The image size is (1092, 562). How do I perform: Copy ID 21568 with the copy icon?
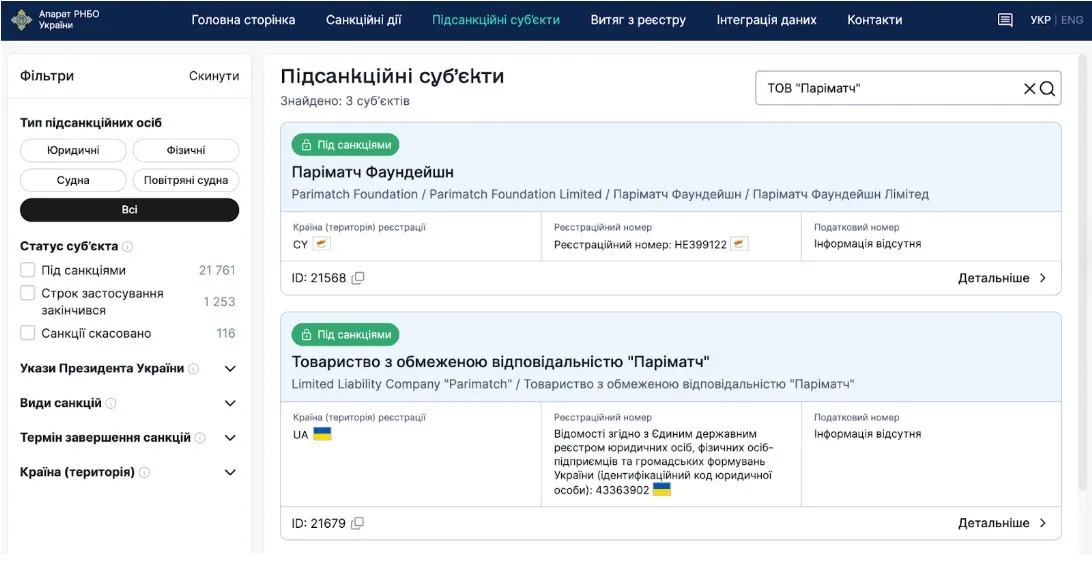[x=357, y=278]
